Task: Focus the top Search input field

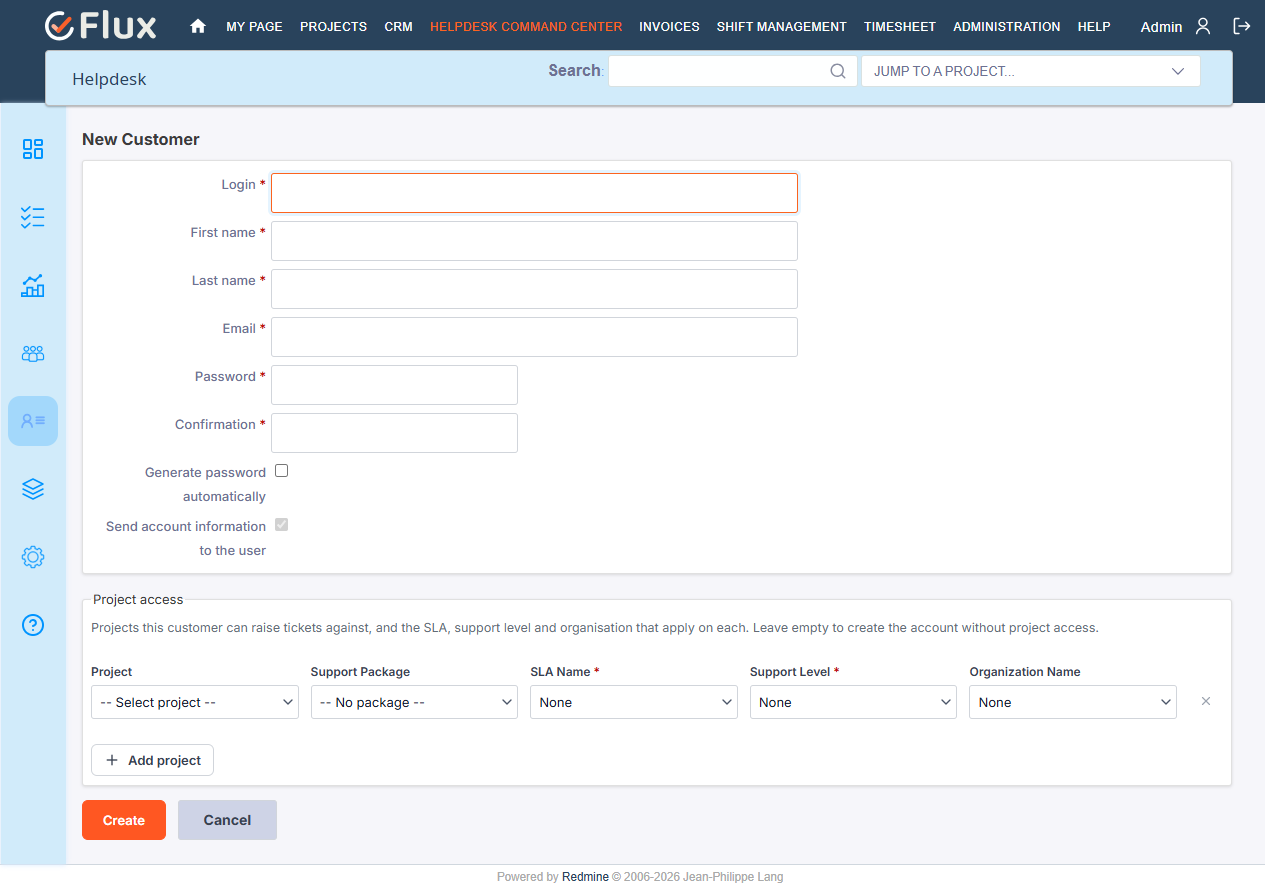Action: tap(733, 71)
